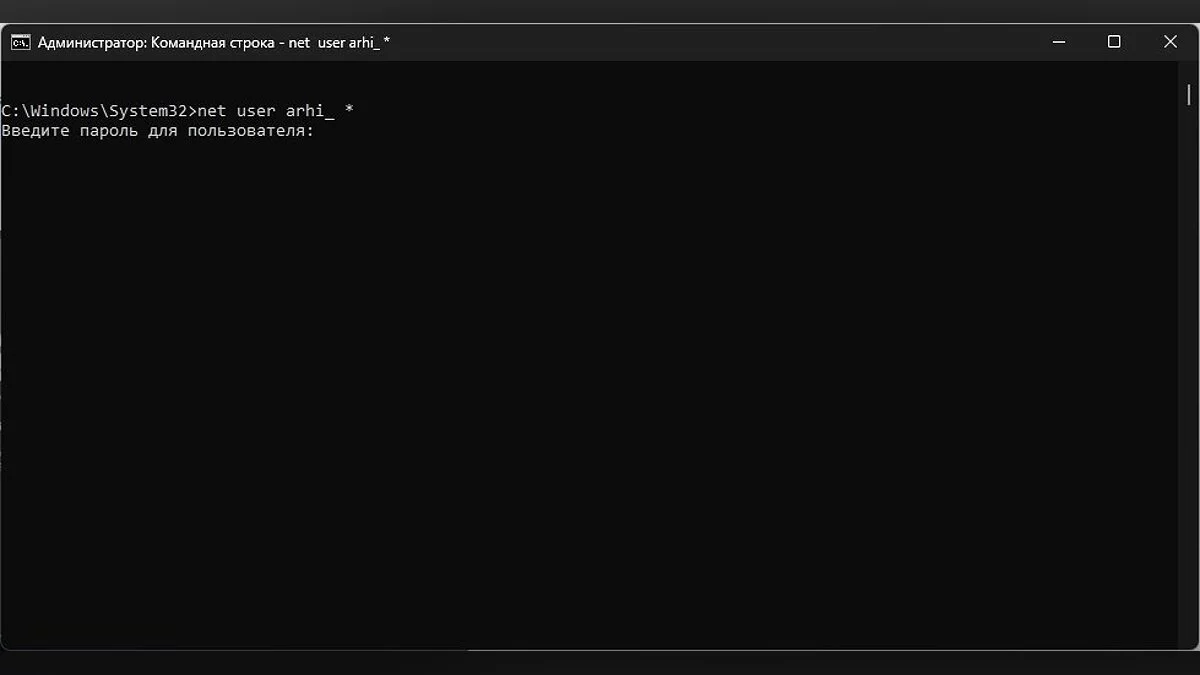Image resolution: width=1200 pixels, height=675 pixels.
Task: Click the vertical scrollbar thumb
Action: click(x=1188, y=95)
